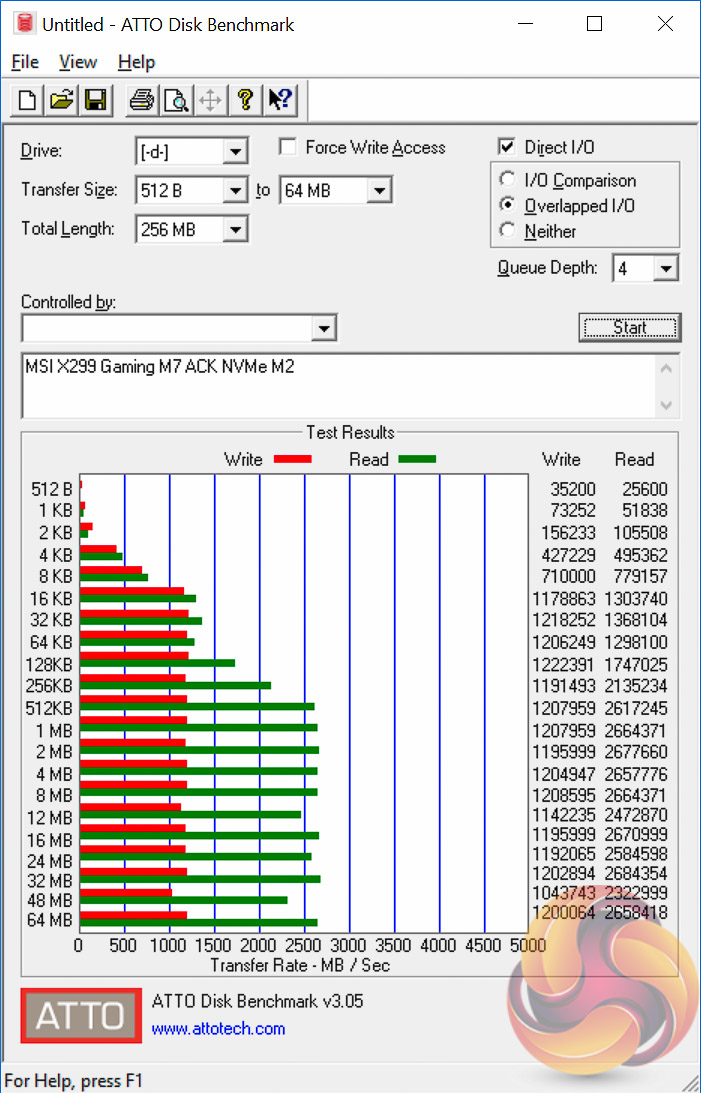Open the Drive dropdown showing [-d-]
The width and height of the screenshot is (701, 1093).
coord(236,151)
